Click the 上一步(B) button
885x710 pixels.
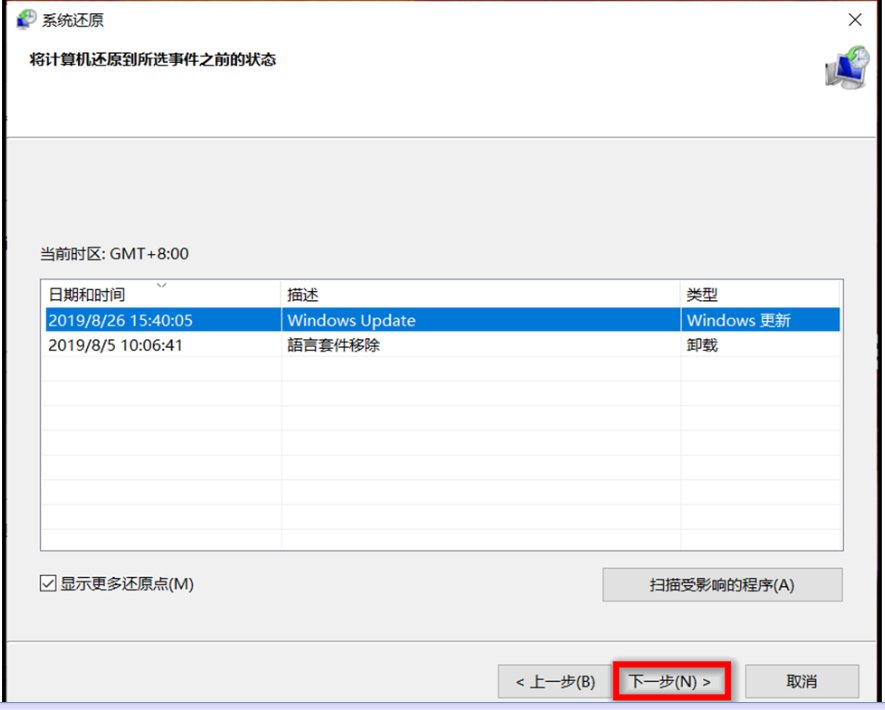[x=554, y=680]
